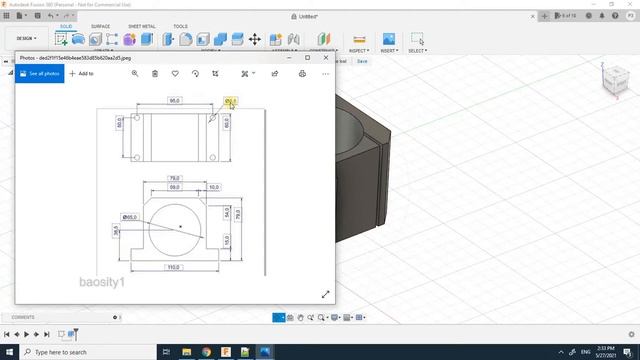Click the New Component icon
640x360 pixels.
click(x=276, y=39)
